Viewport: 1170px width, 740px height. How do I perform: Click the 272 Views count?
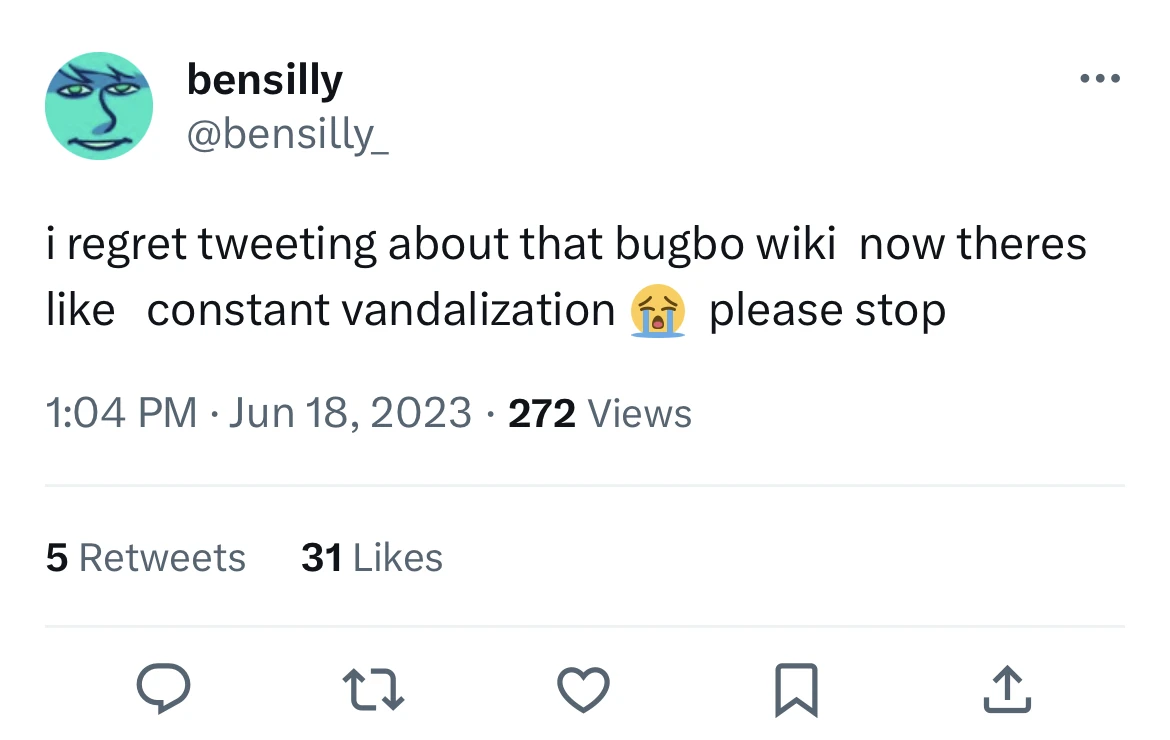[599, 413]
